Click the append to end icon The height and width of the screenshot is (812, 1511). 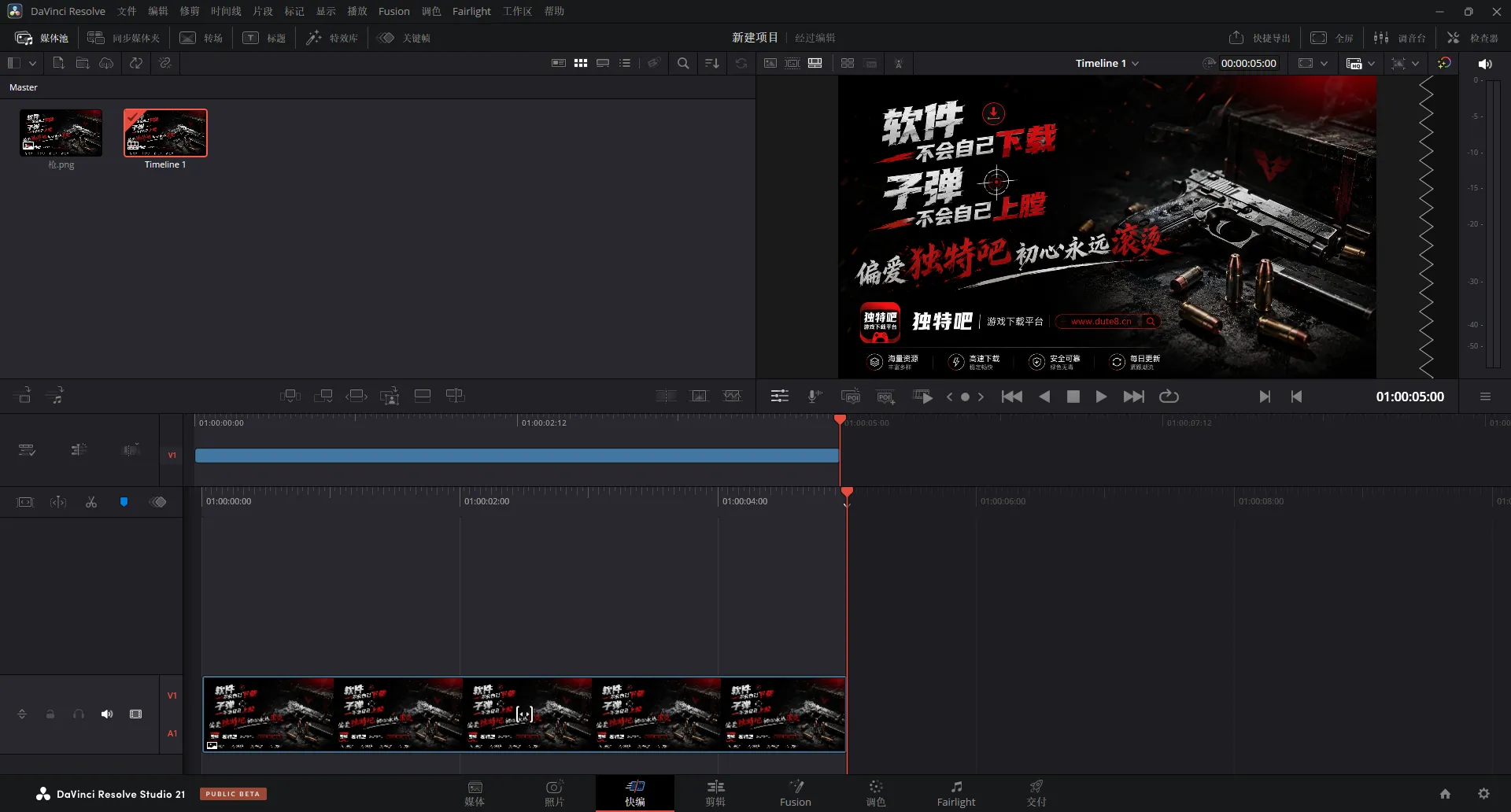(x=323, y=396)
